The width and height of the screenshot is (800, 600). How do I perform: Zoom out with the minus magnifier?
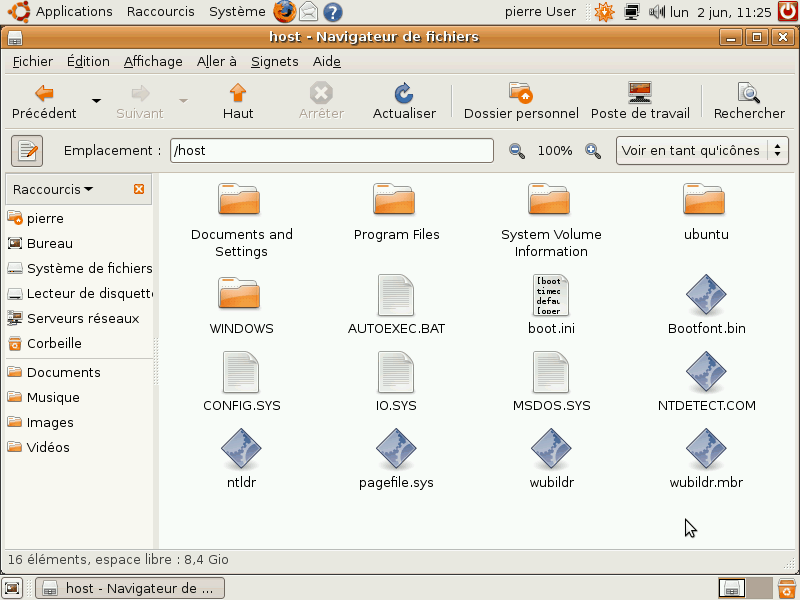pyautogui.click(x=517, y=151)
